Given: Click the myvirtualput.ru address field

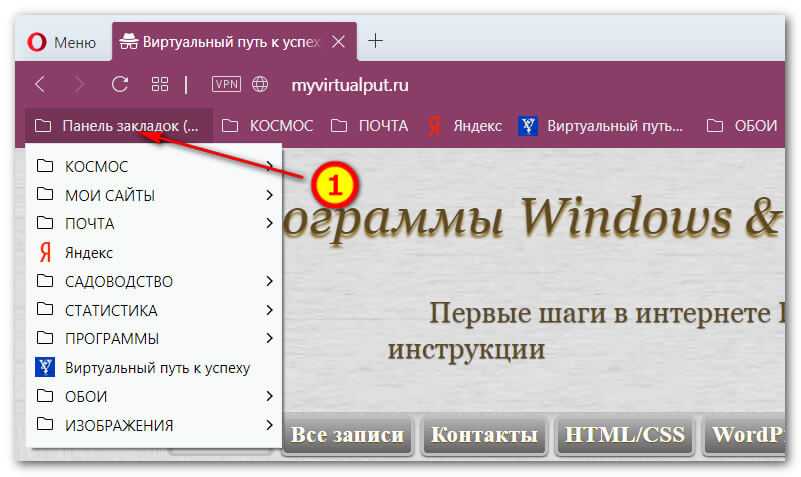Looking at the screenshot, I should coord(350,85).
